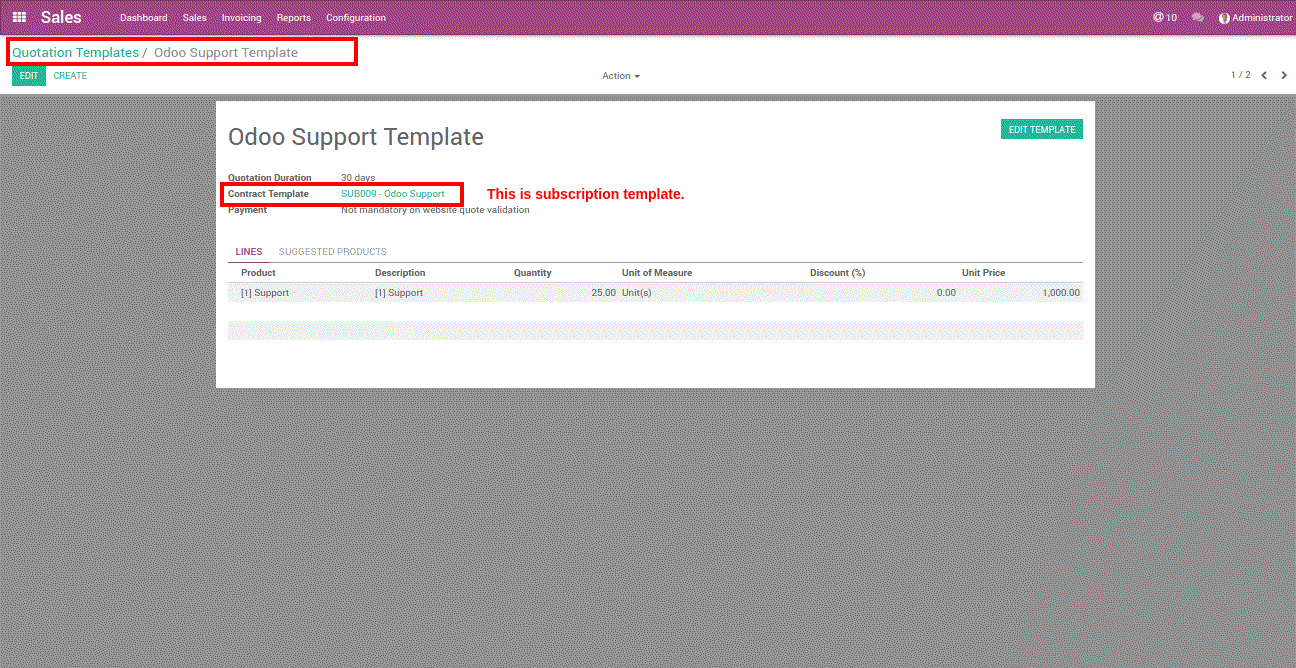Click the payment value 'Not mandatory on website quote validation'

pos(435,210)
